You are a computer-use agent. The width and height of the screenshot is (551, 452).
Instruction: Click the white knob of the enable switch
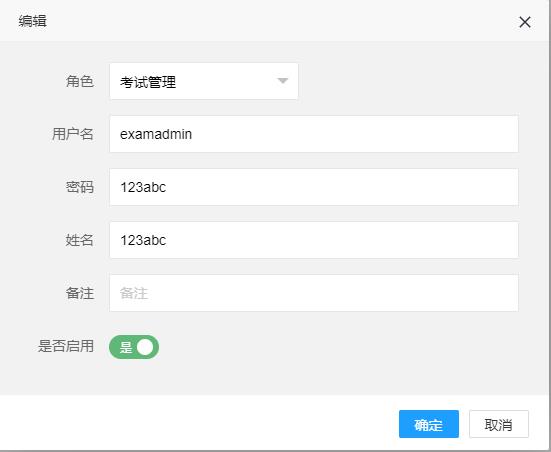click(x=145, y=347)
